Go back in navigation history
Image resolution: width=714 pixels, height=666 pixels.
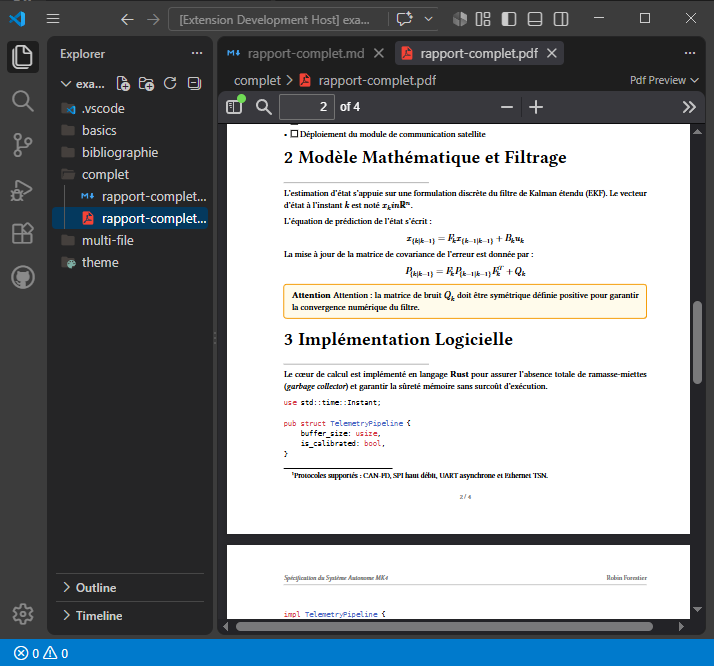[127, 19]
